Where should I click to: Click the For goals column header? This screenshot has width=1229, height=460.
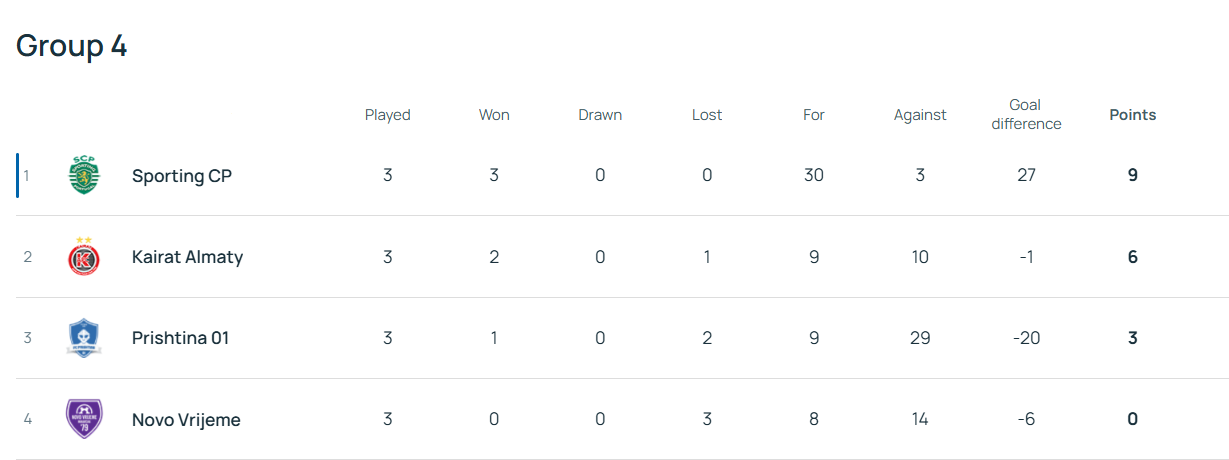[x=814, y=115]
